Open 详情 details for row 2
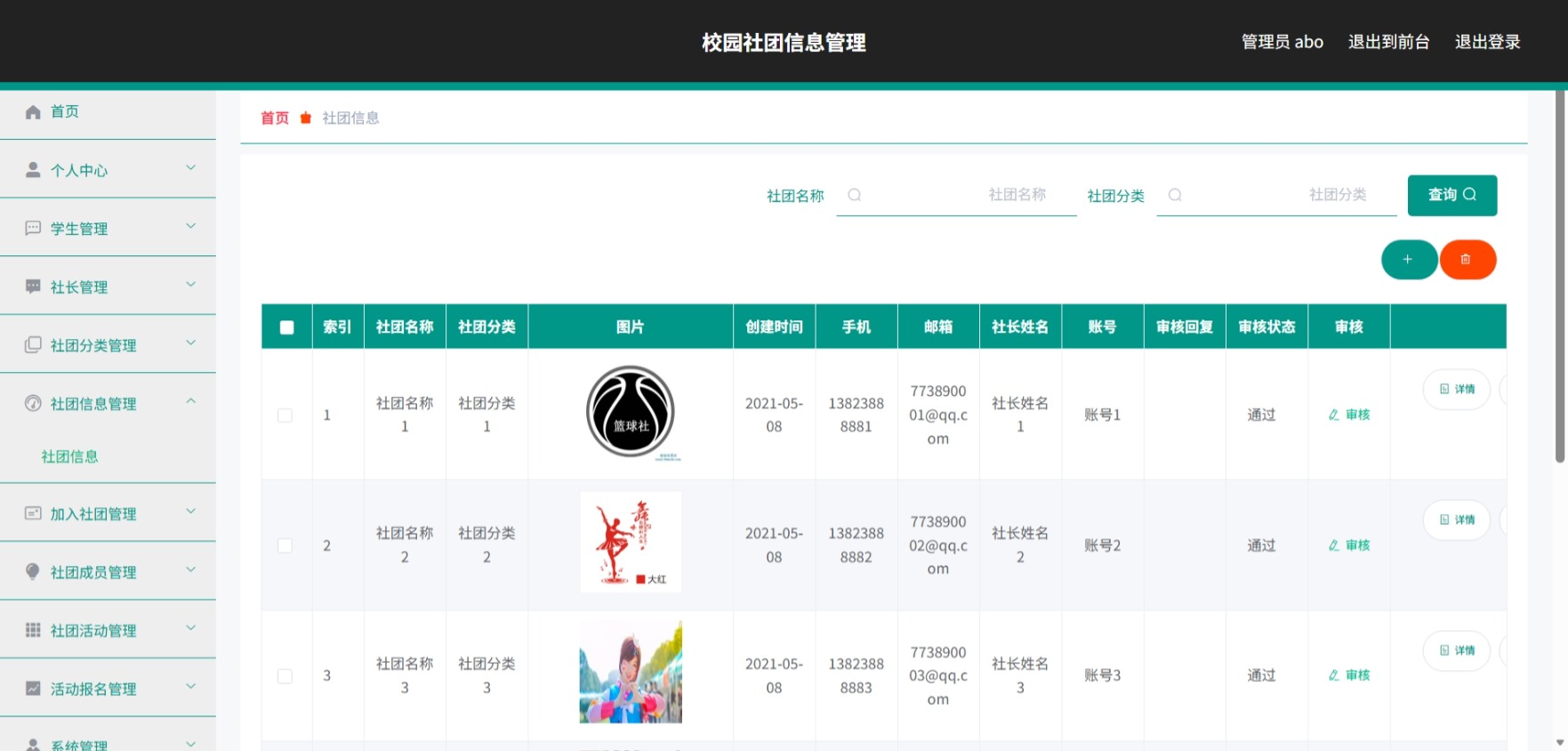The image size is (1568, 751). coord(1457,520)
